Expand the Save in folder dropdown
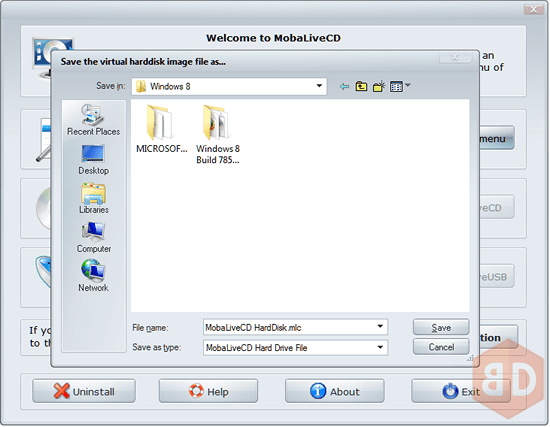 319,86
